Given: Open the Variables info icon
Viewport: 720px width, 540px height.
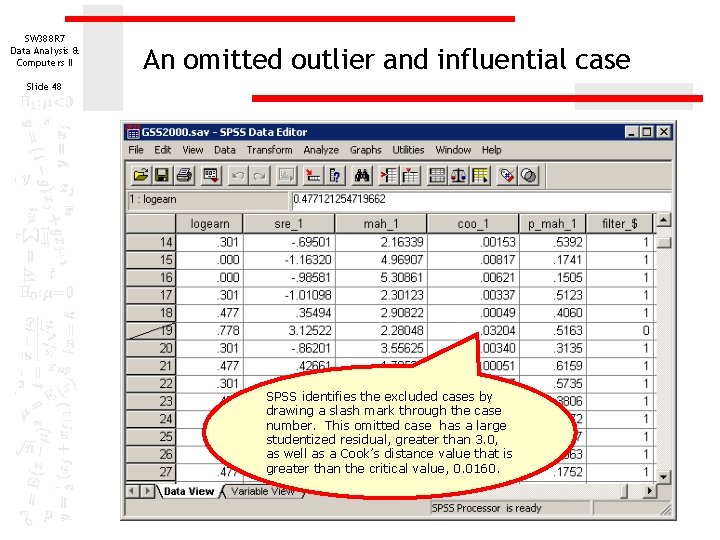Looking at the screenshot, I should coord(335,175).
